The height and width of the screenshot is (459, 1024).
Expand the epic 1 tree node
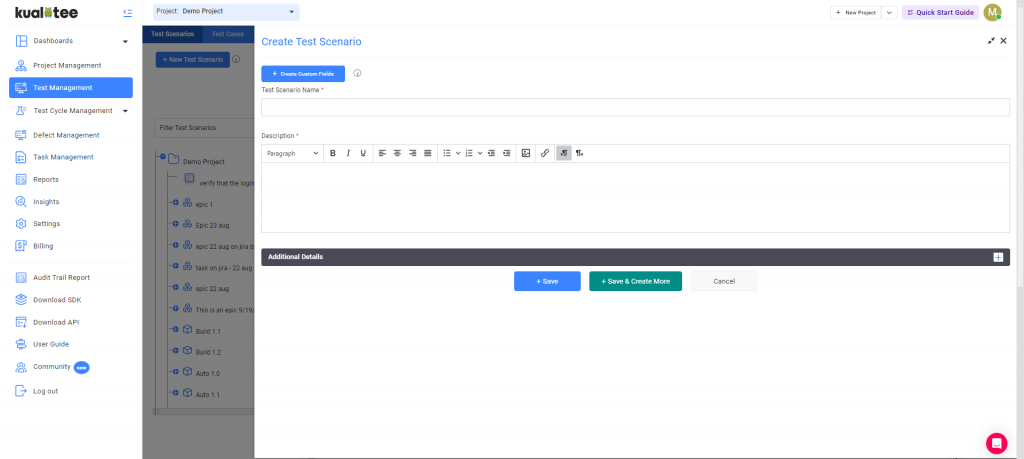[x=176, y=204]
